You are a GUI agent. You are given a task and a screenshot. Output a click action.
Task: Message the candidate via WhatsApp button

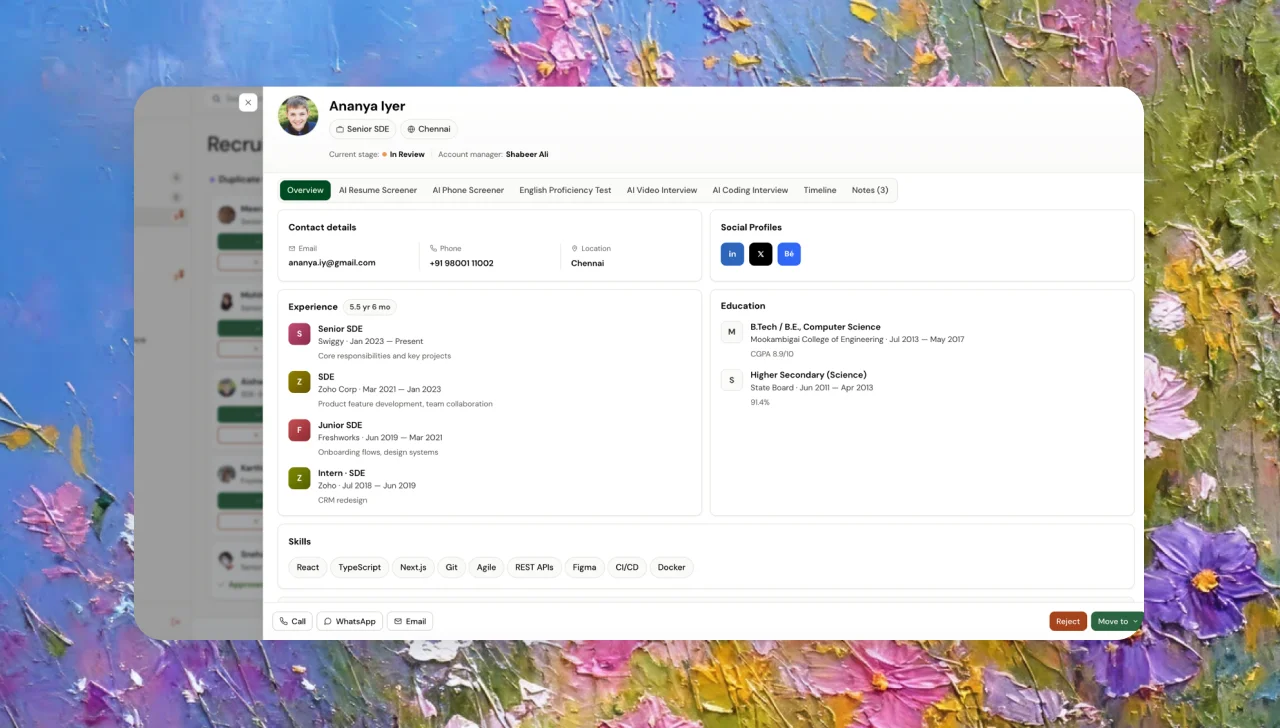point(350,621)
